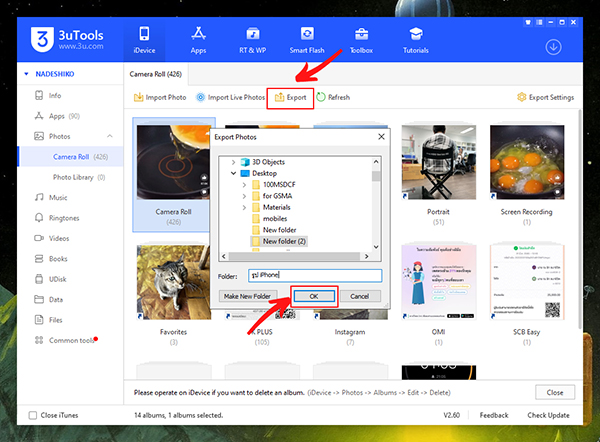The image size is (600, 442).
Task: Select Desktop in folder tree
Action: point(264,173)
